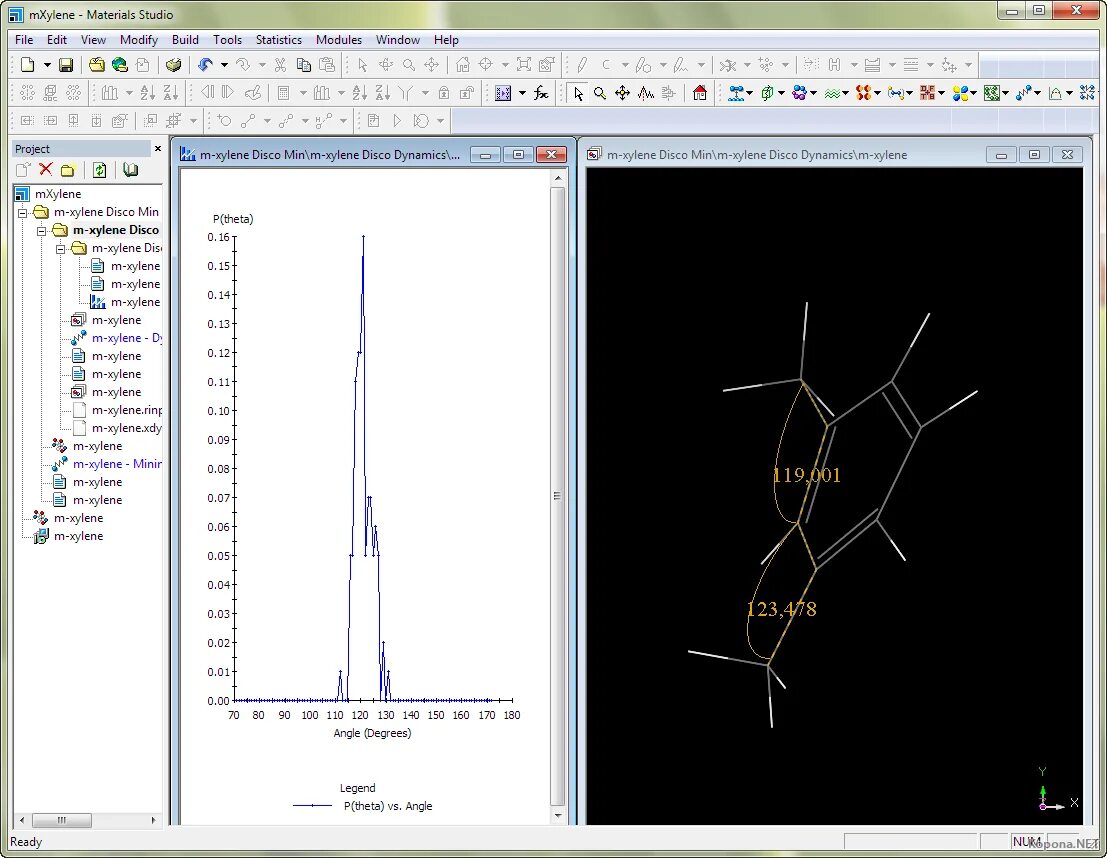Collapse the bold m-xylene Disco folder
This screenshot has width=1107, height=858.
(41, 230)
